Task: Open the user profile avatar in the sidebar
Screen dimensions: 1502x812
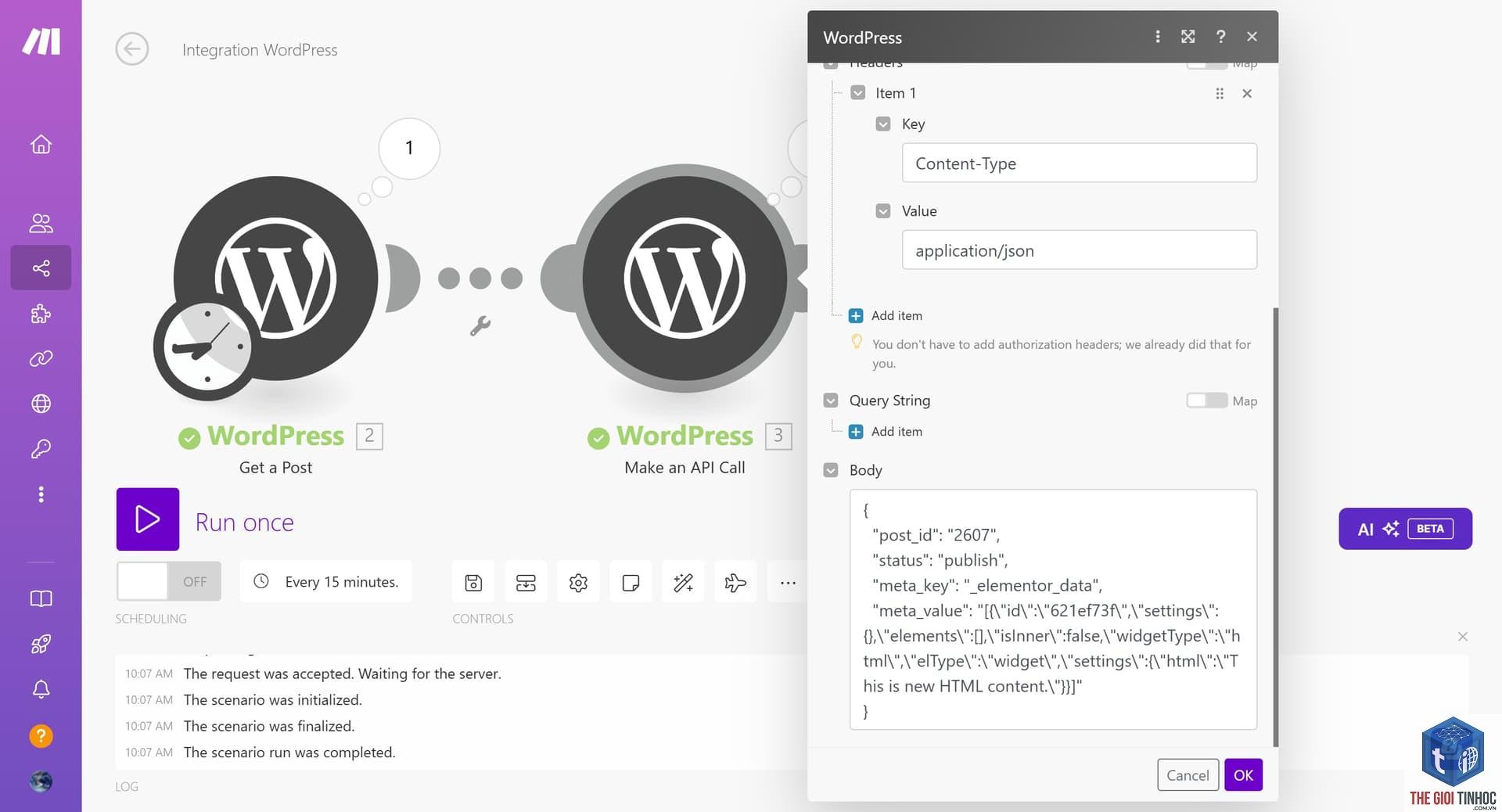Action: point(41,781)
